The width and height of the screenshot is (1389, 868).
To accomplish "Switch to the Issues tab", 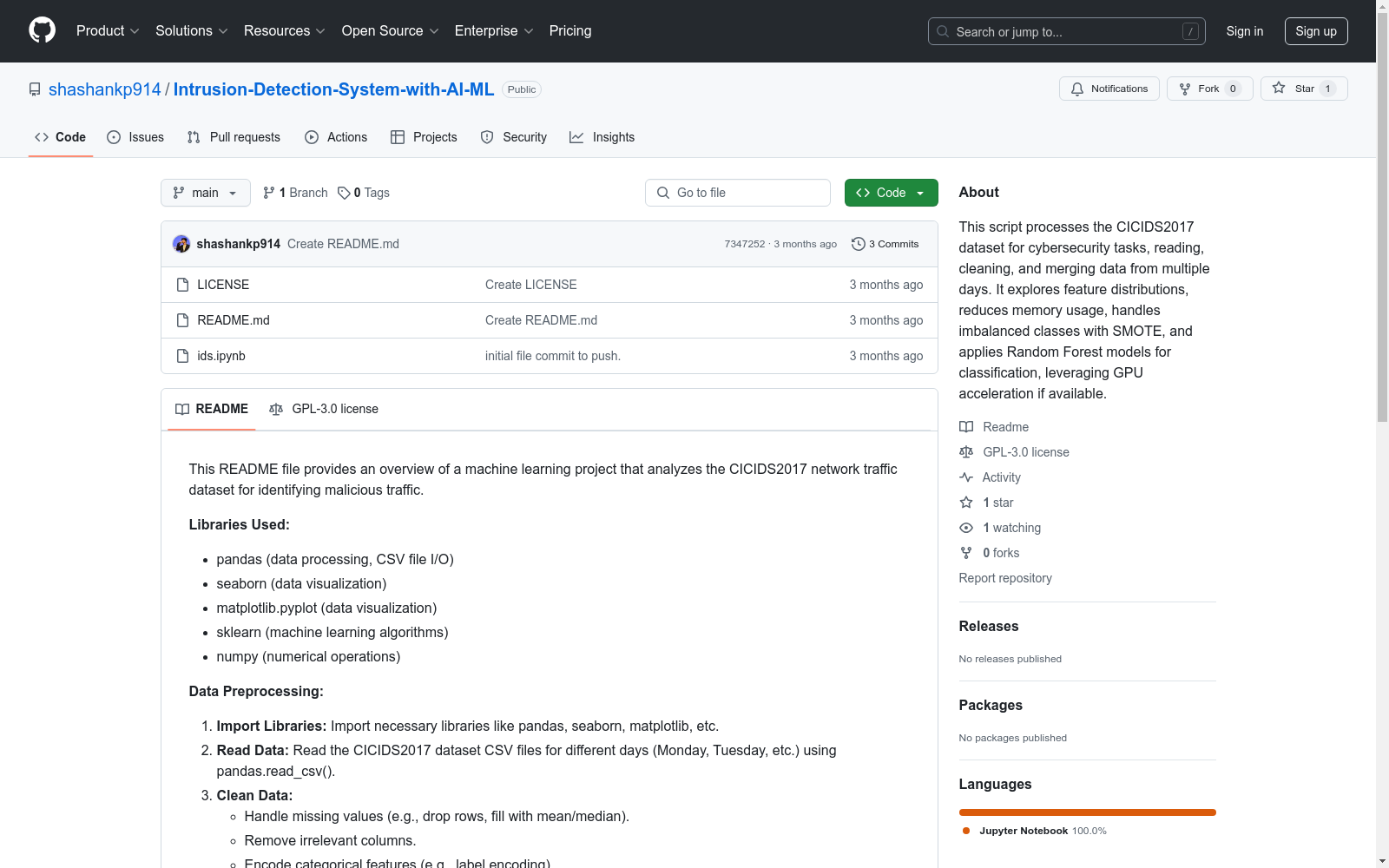I will coord(135,137).
